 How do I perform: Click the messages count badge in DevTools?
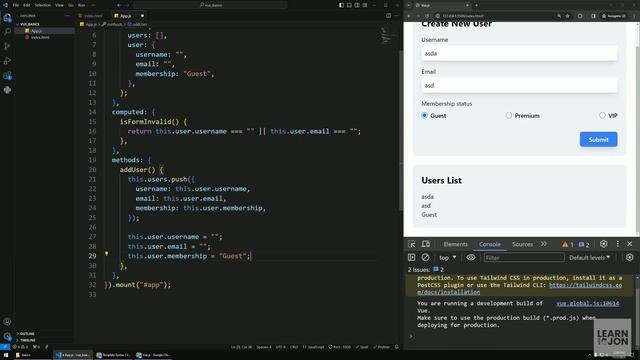(584, 244)
